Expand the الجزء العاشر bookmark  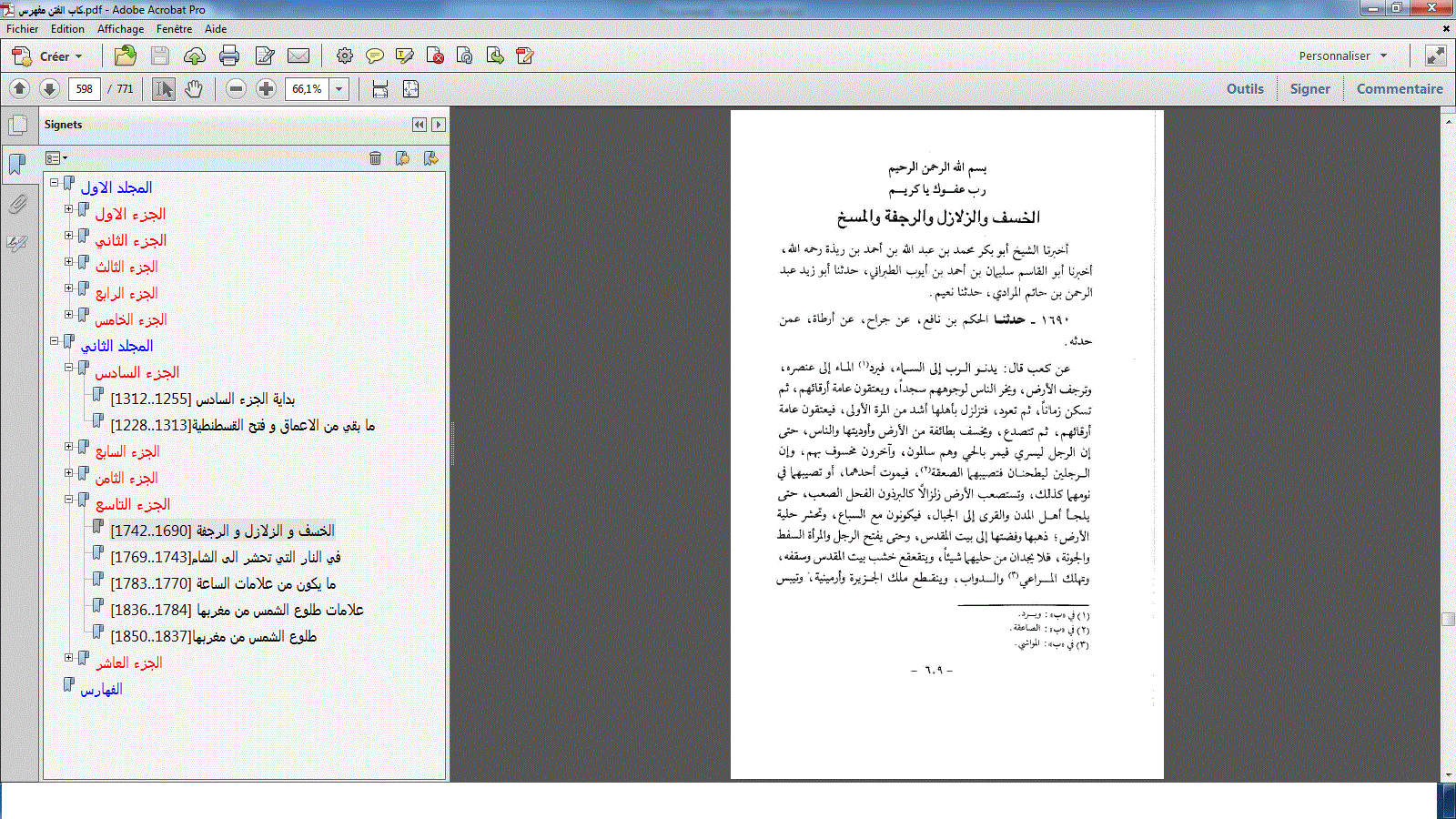point(69,657)
